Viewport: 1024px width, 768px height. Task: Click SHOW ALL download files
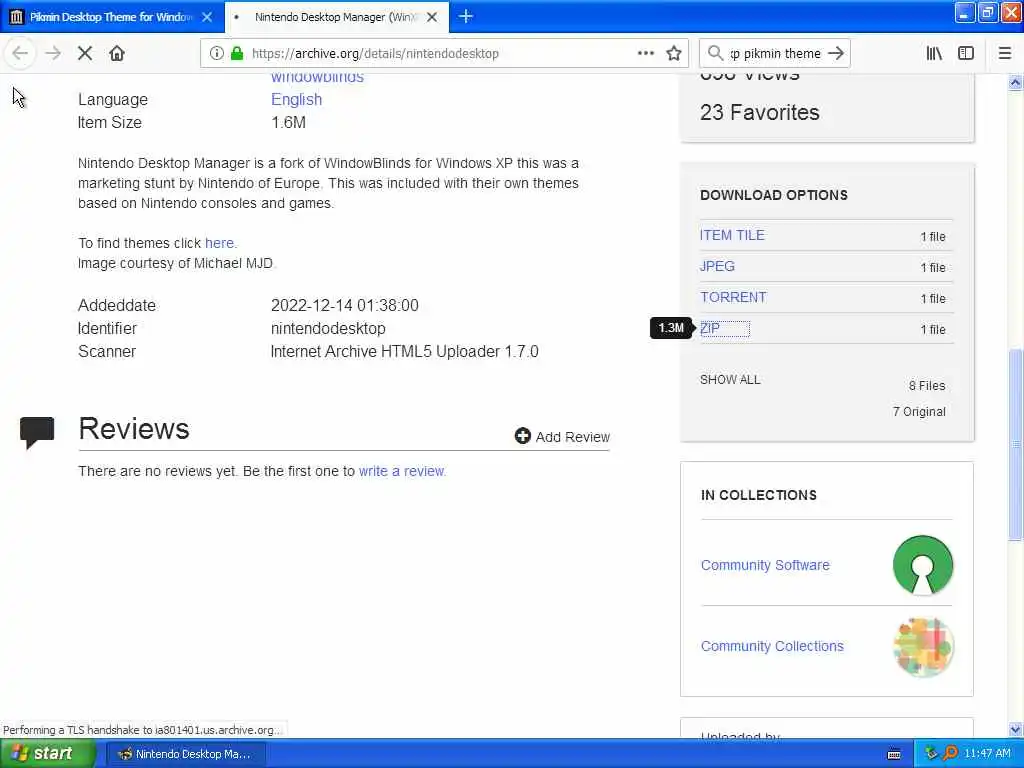730,379
